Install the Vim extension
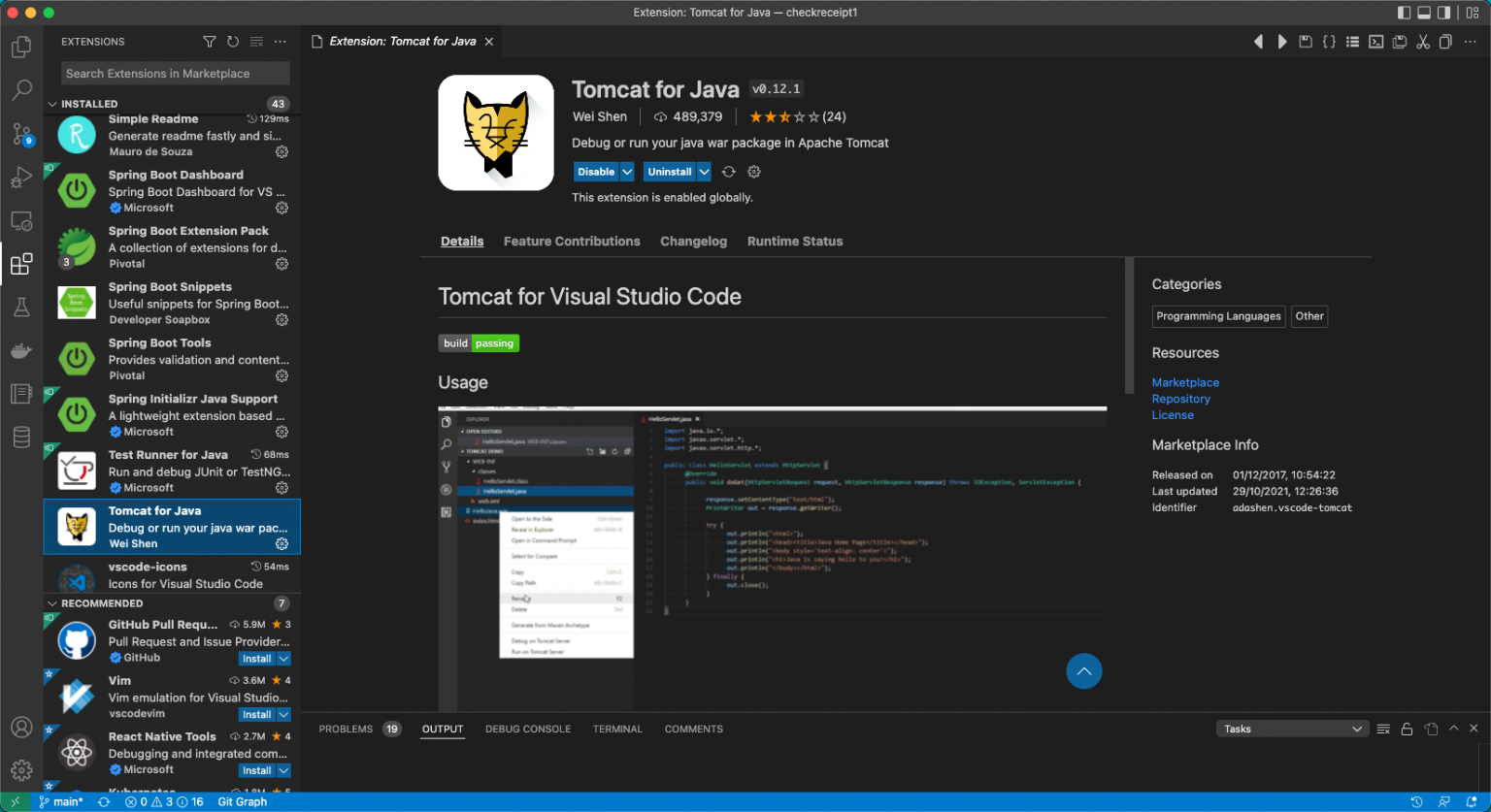The height and width of the screenshot is (812, 1491). [x=256, y=714]
